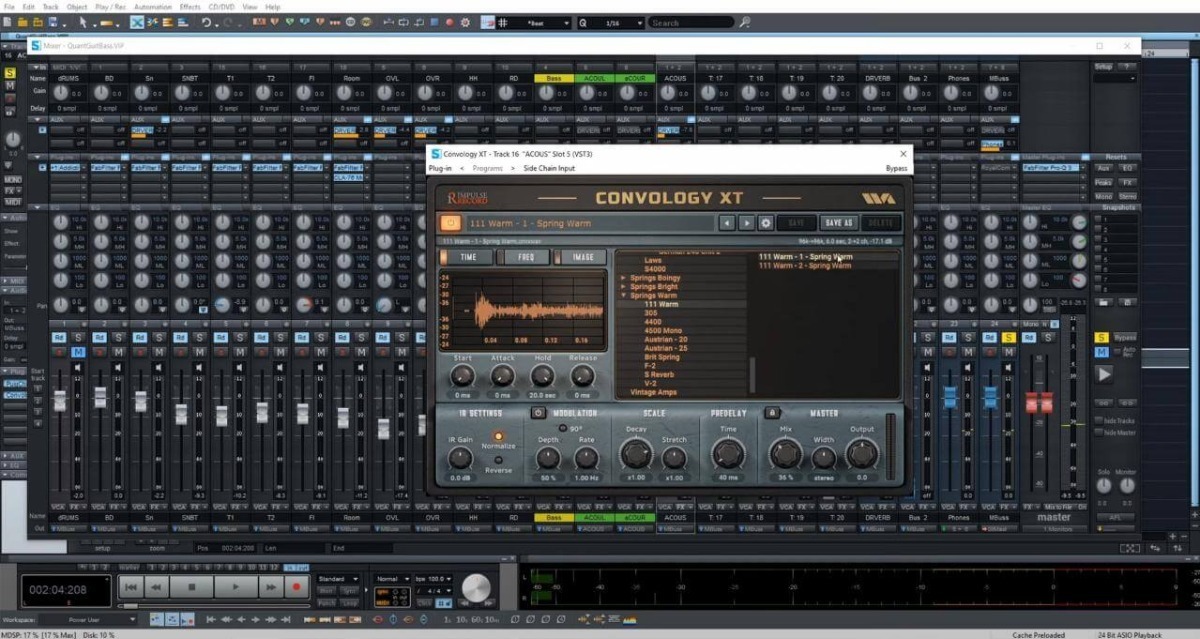Screen dimensions: 1200x639
Task: Open the Effects menu
Action: point(191,7)
